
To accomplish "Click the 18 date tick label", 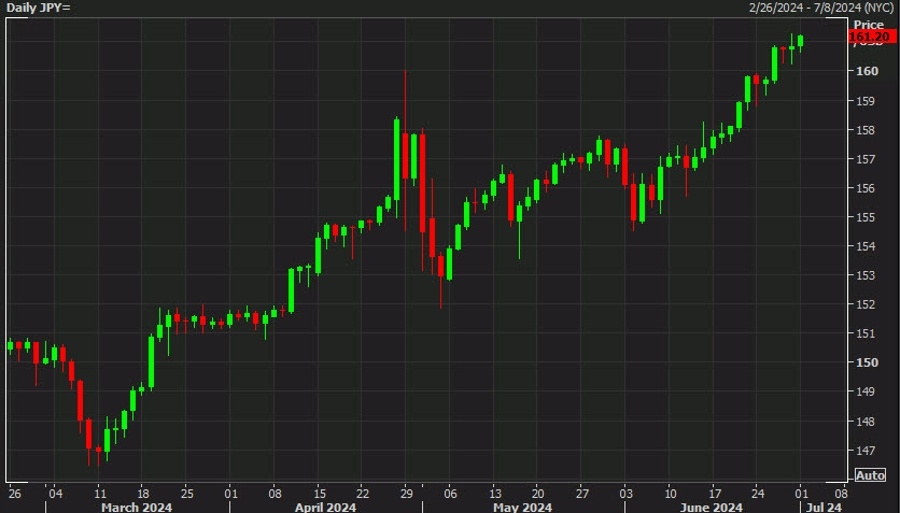I will click(x=143, y=493).
